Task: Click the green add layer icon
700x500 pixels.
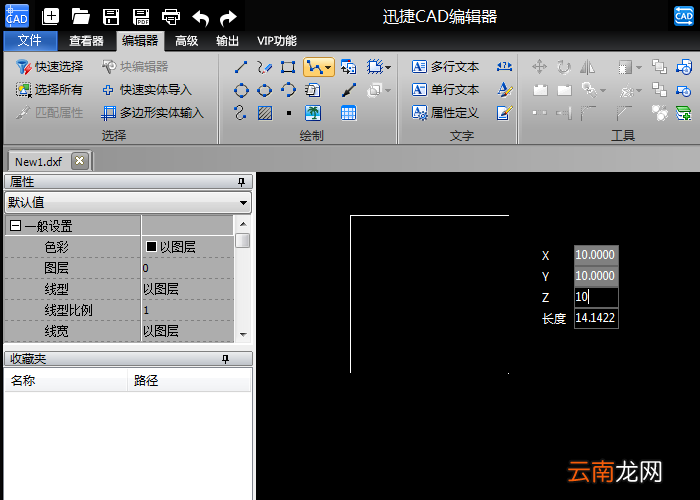Action: coord(683,113)
